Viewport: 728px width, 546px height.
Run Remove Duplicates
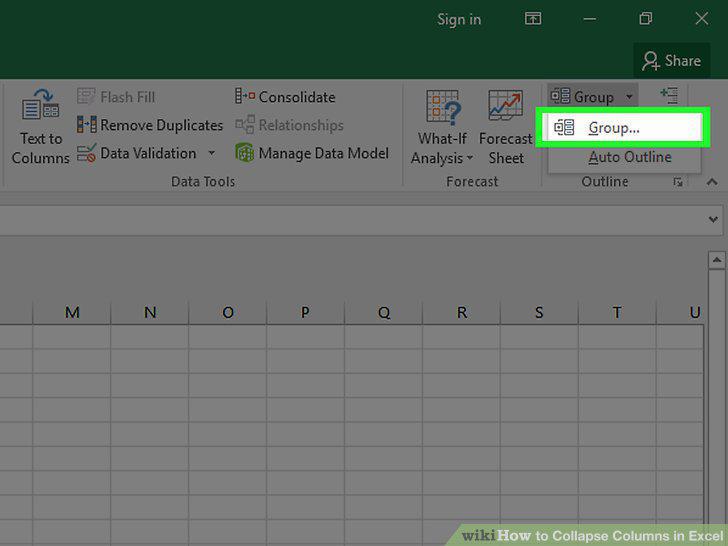pyautogui.click(x=150, y=125)
